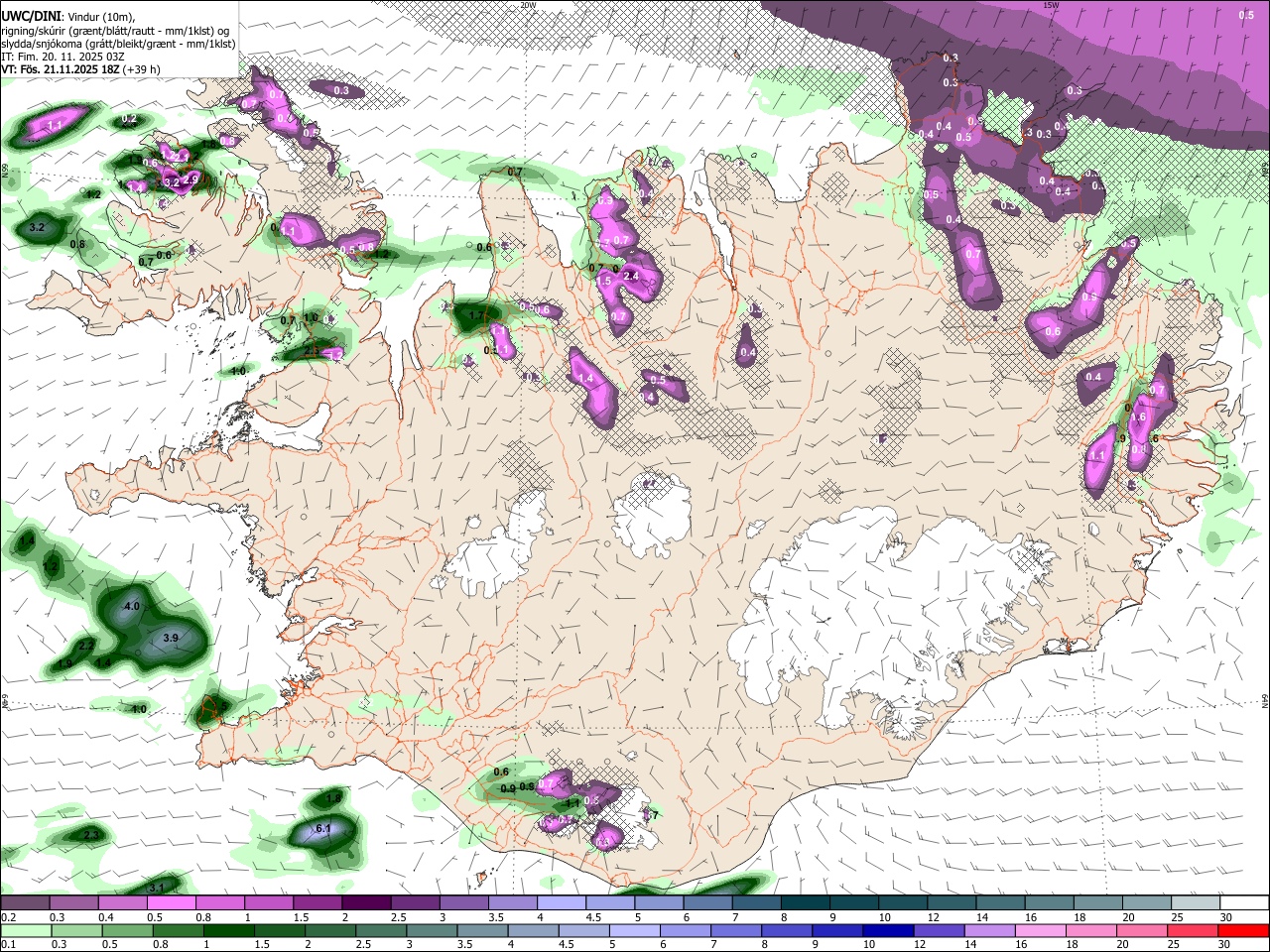1270x952 pixels.
Task: Click the 'slydda/snjókoma (grátt/bleikt/grænt - mm/1klst)' line
Action: coord(118,44)
